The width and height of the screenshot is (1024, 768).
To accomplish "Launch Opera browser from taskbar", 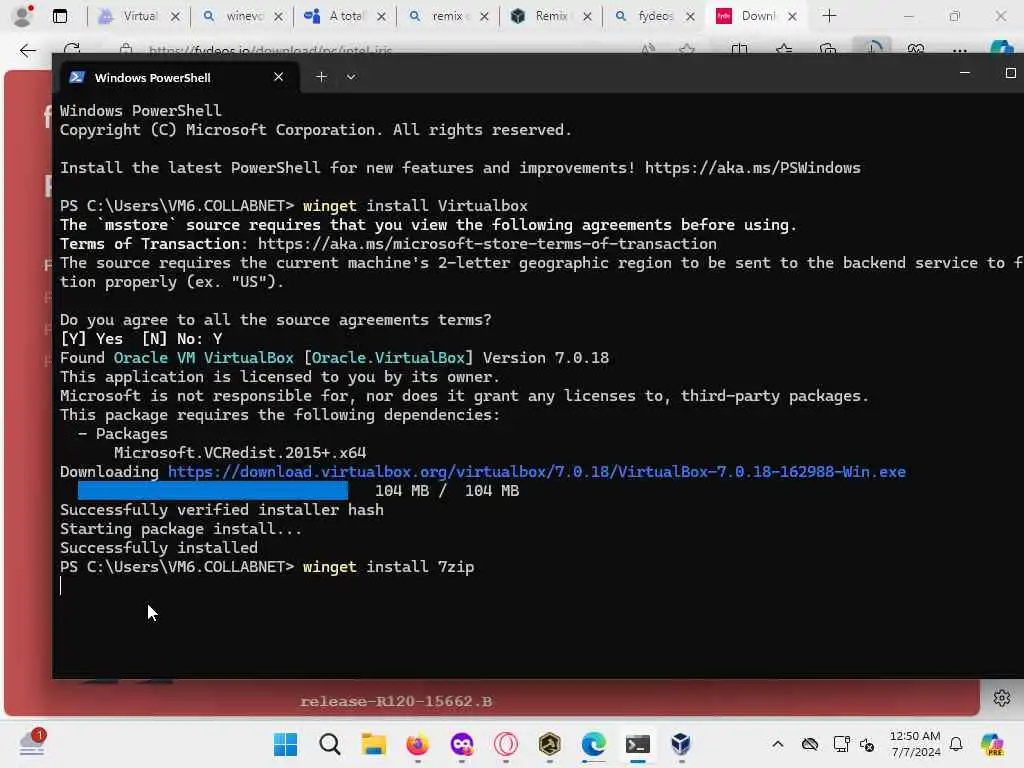I will pyautogui.click(x=505, y=744).
